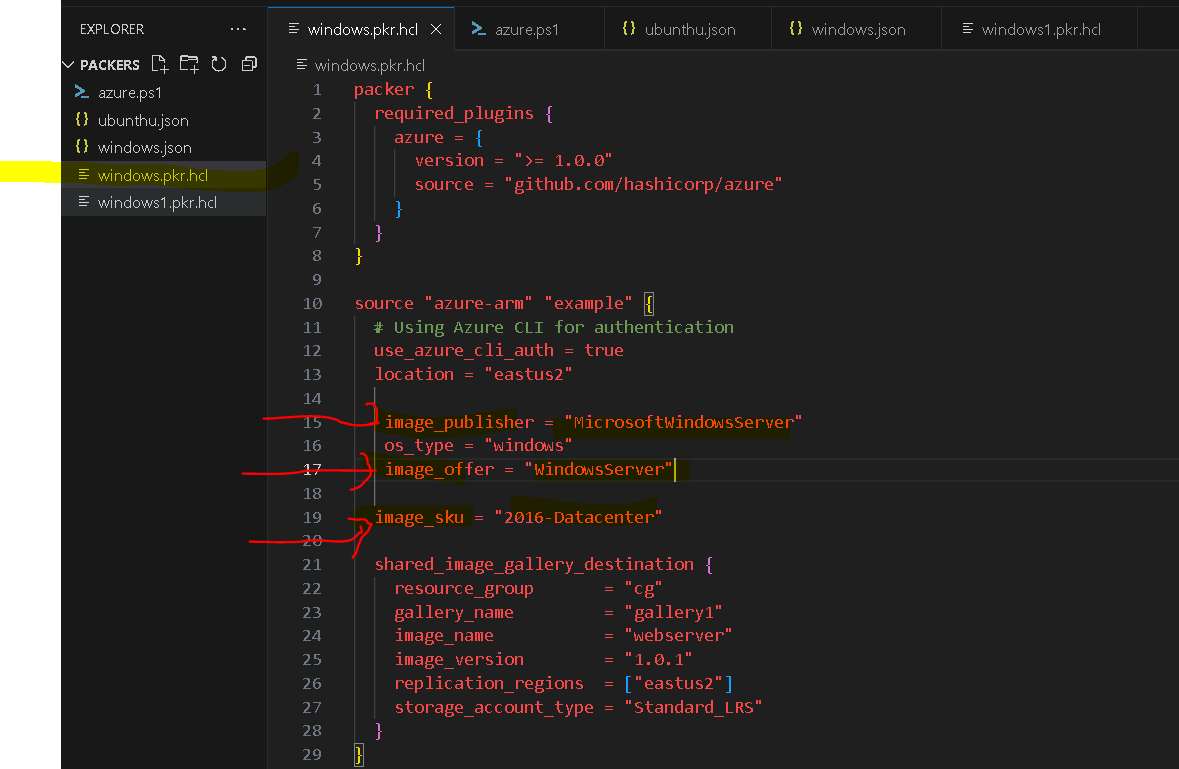This screenshot has width=1179, height=769.
Task: Click the comment 'Using Azure CLI for authentication'
Action: pyautogui.click(x=563, y=328)
